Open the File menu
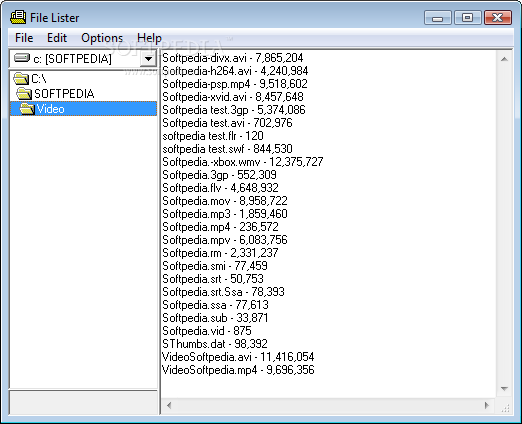 (x=24, y=38)
